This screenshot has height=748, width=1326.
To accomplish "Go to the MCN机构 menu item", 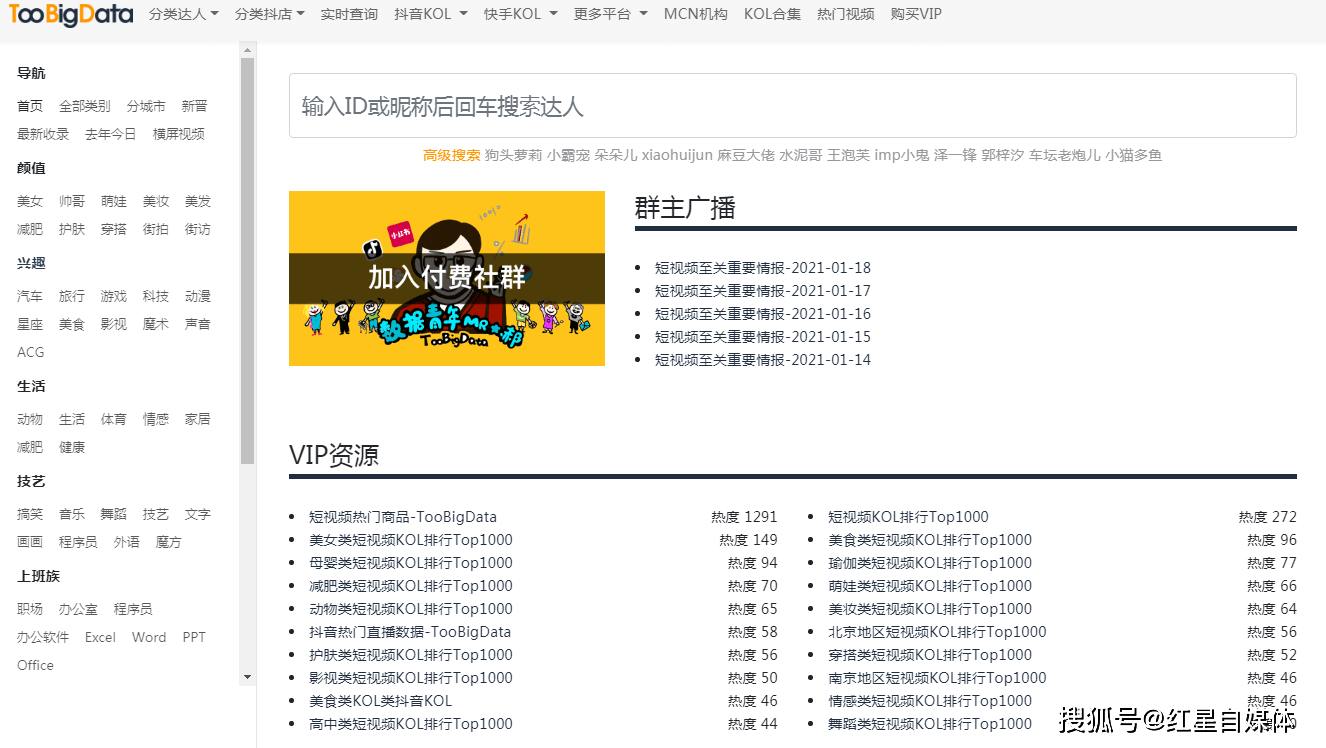I will pos(696,14).
